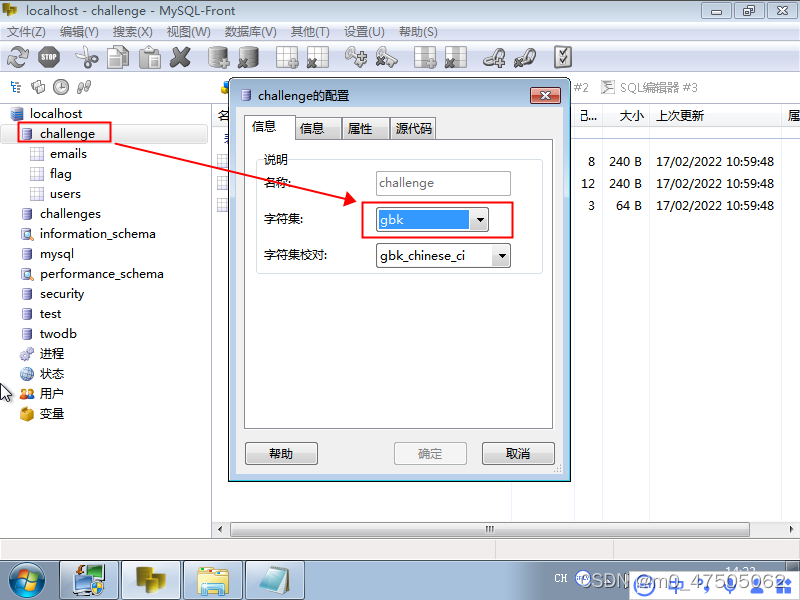Viewport: 800px width, 600px height.
Task: Open the 编辑(Y) menu
Action: 79,32
